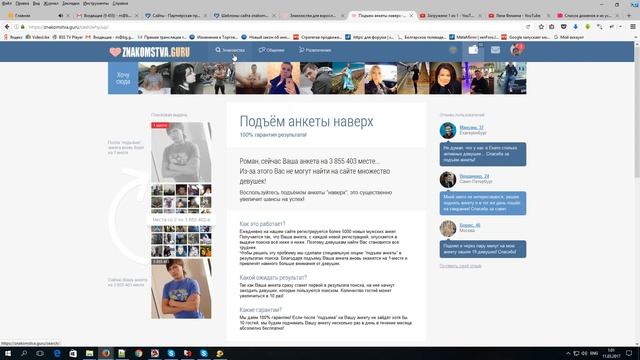Screen dimensions: 640x360
Task: Switch to the Входящие mail tab
Action: (107, 16)
